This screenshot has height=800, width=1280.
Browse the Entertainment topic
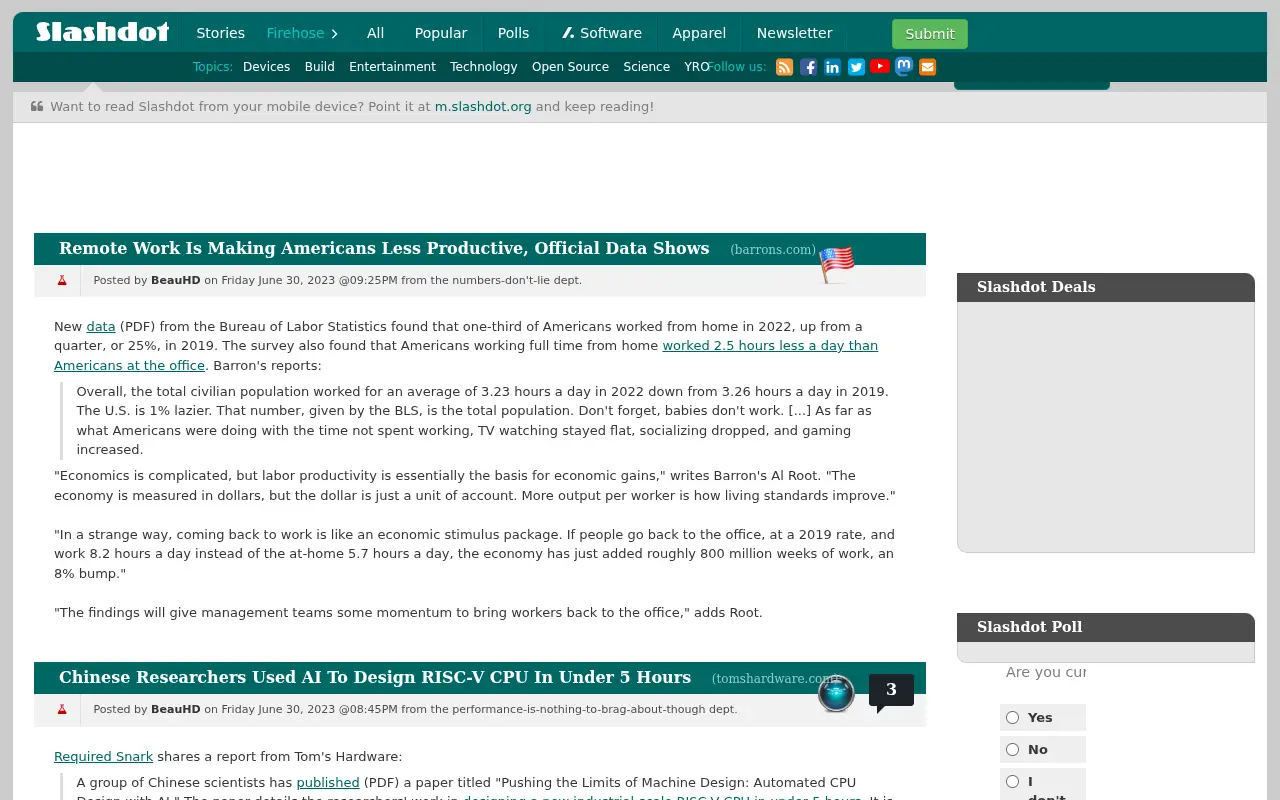click(392, 67)
